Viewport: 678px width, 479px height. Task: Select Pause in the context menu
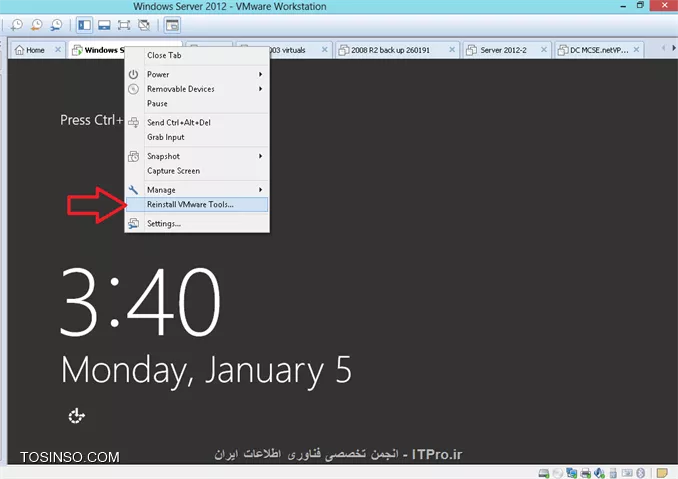point(197,104)
